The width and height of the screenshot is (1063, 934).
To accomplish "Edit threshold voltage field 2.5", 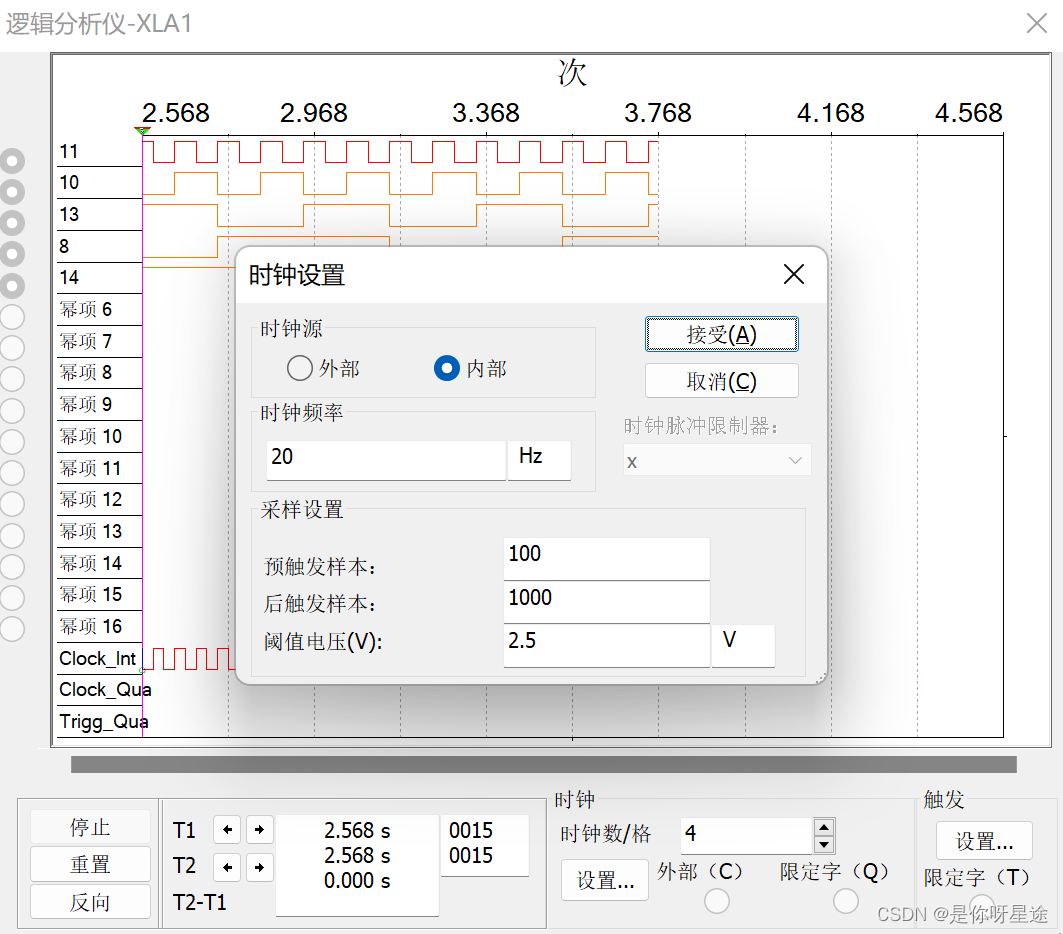I will 606,645.
